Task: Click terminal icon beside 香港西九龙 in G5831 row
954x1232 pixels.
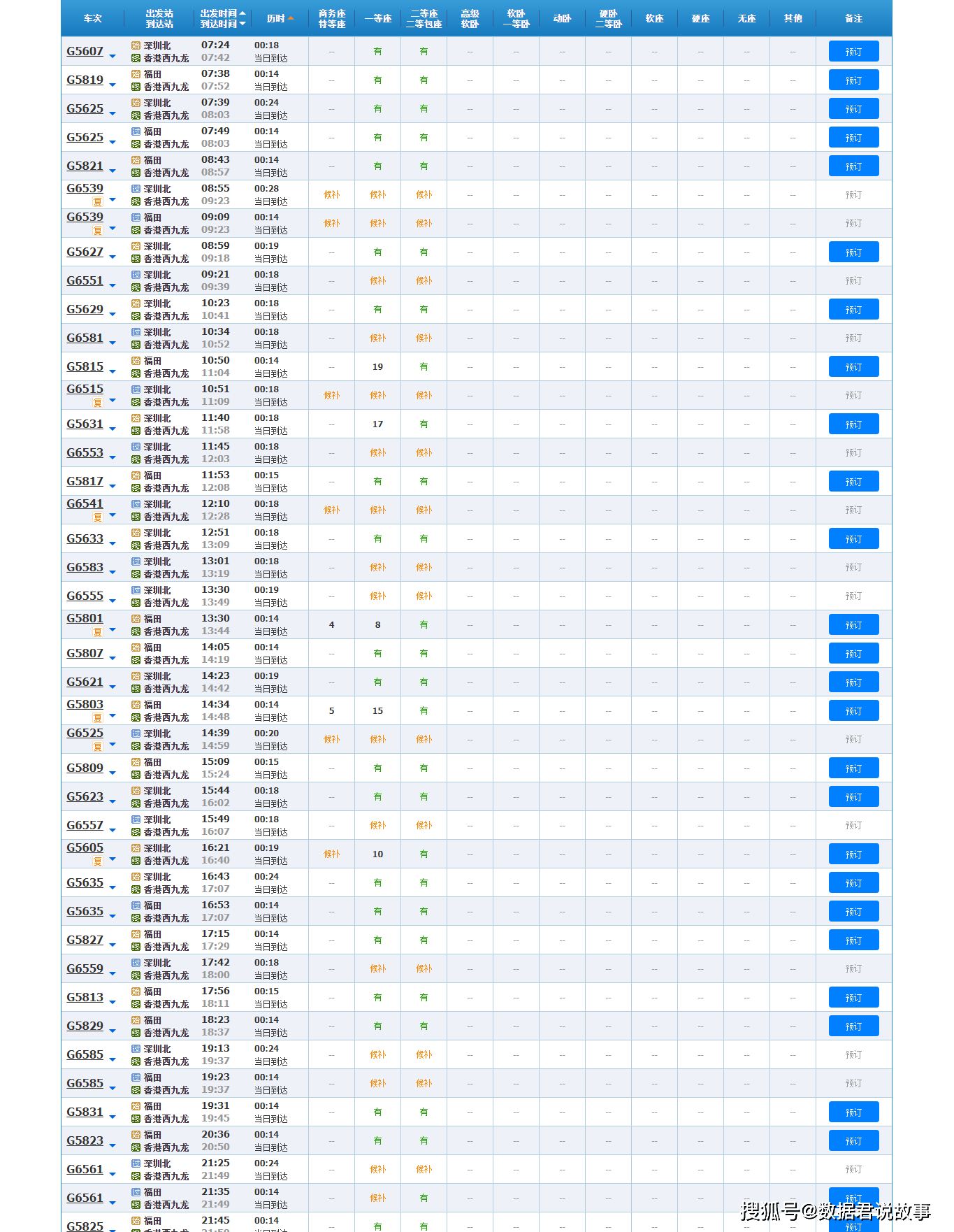Action: (x=136, y=1119)
